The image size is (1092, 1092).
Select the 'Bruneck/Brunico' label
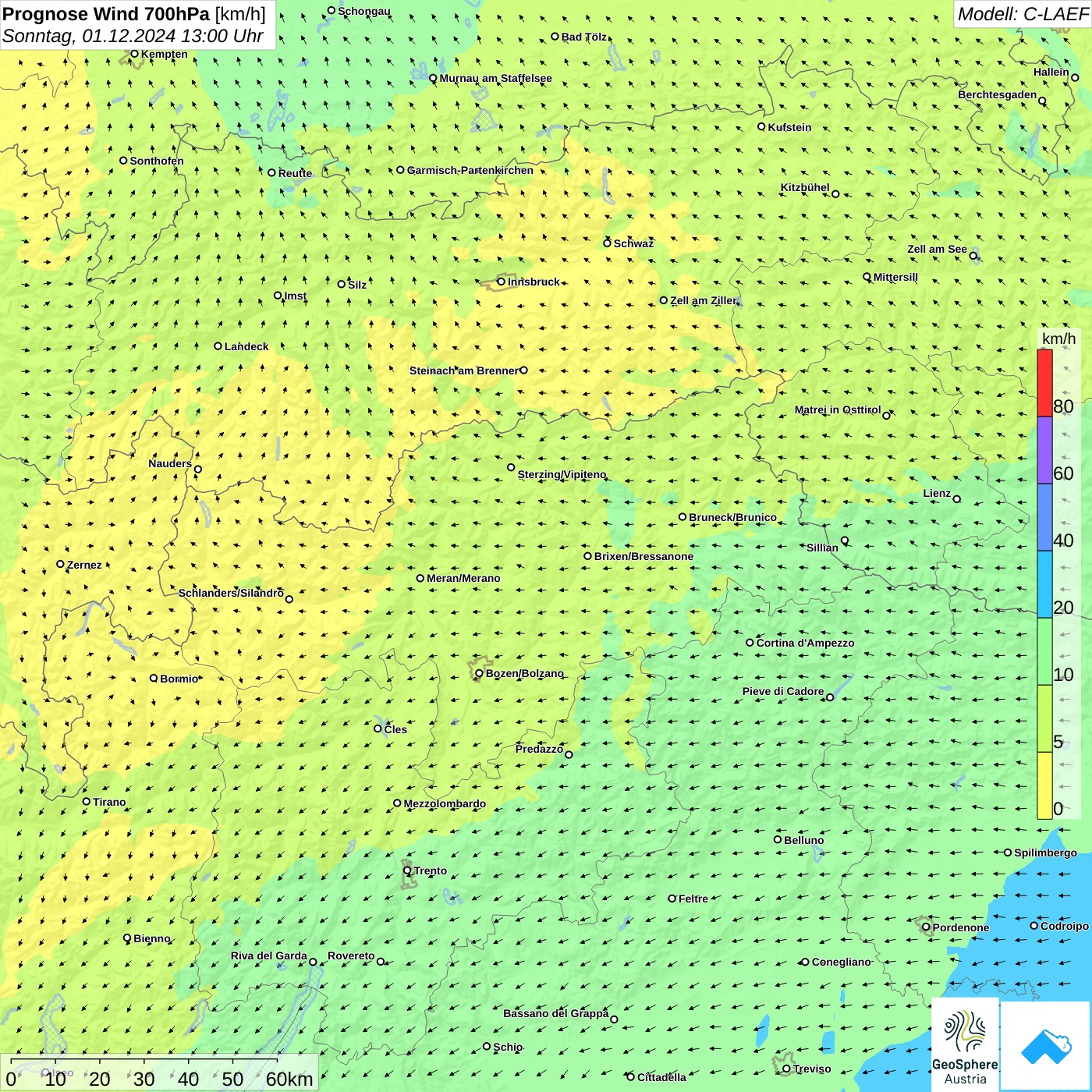tap(733, 517)
